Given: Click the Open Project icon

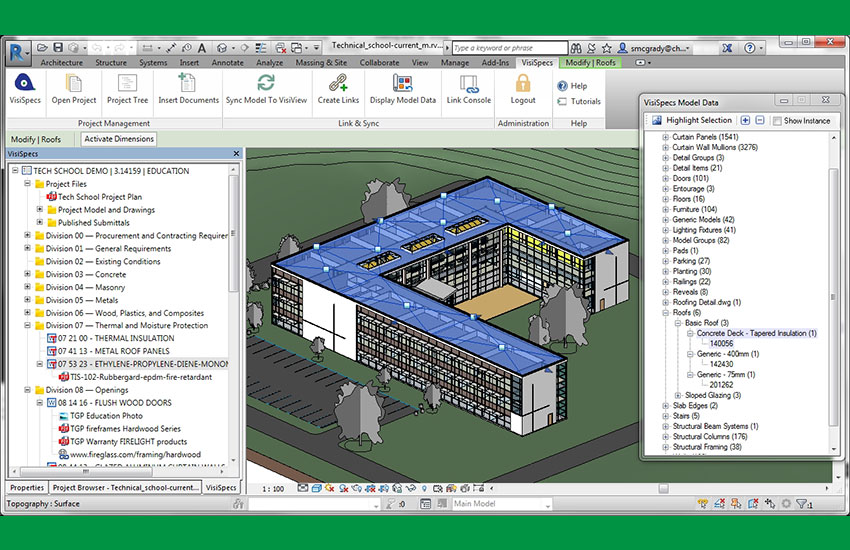Looking at the screenshot, I should click(x=74, y=84).
